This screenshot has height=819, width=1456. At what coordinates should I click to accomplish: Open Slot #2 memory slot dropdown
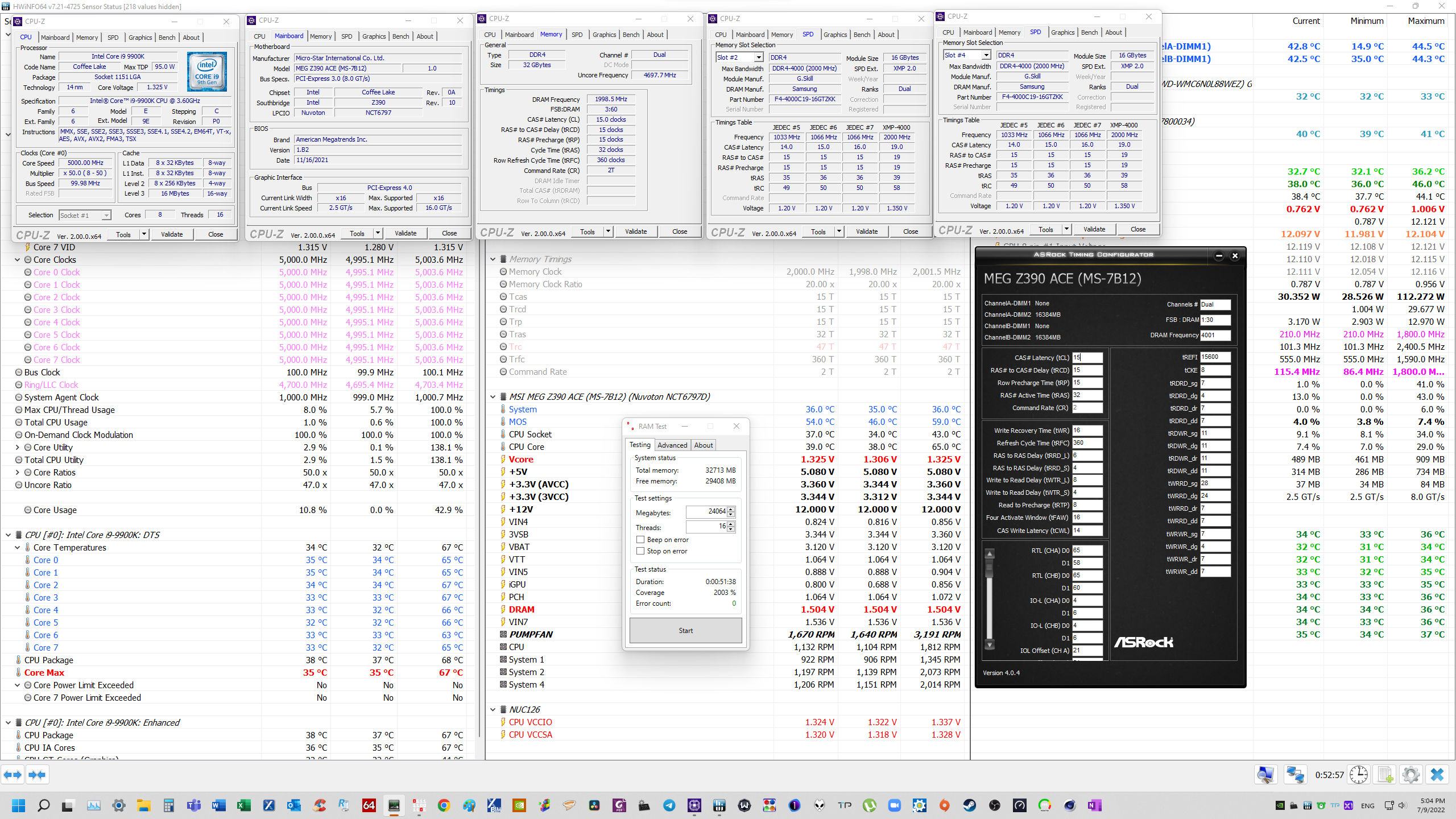[x=758, y=57]
